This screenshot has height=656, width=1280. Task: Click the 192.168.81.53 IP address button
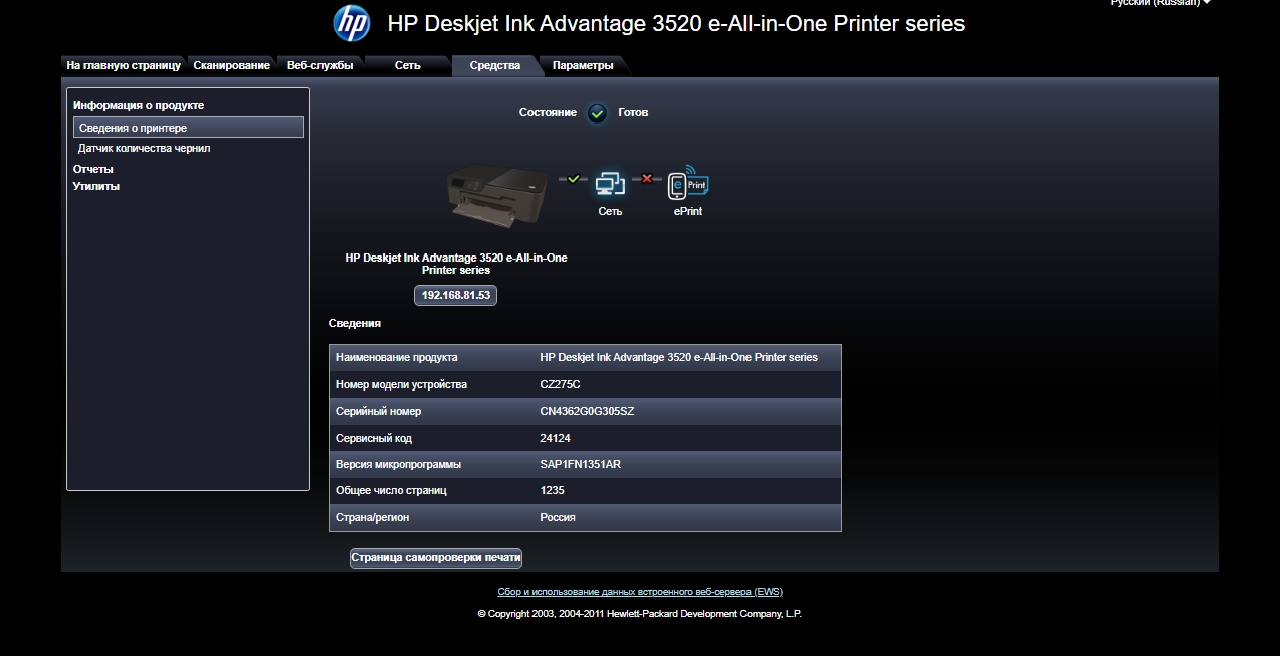455,296
